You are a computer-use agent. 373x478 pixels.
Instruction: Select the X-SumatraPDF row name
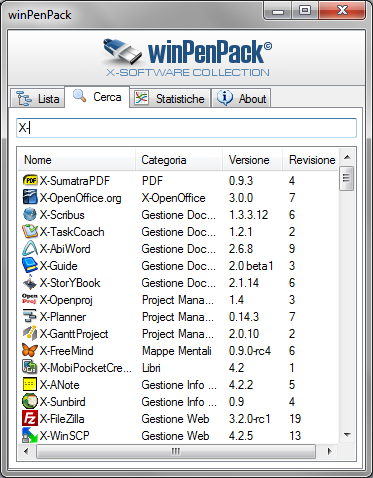(x=75, y=181)
